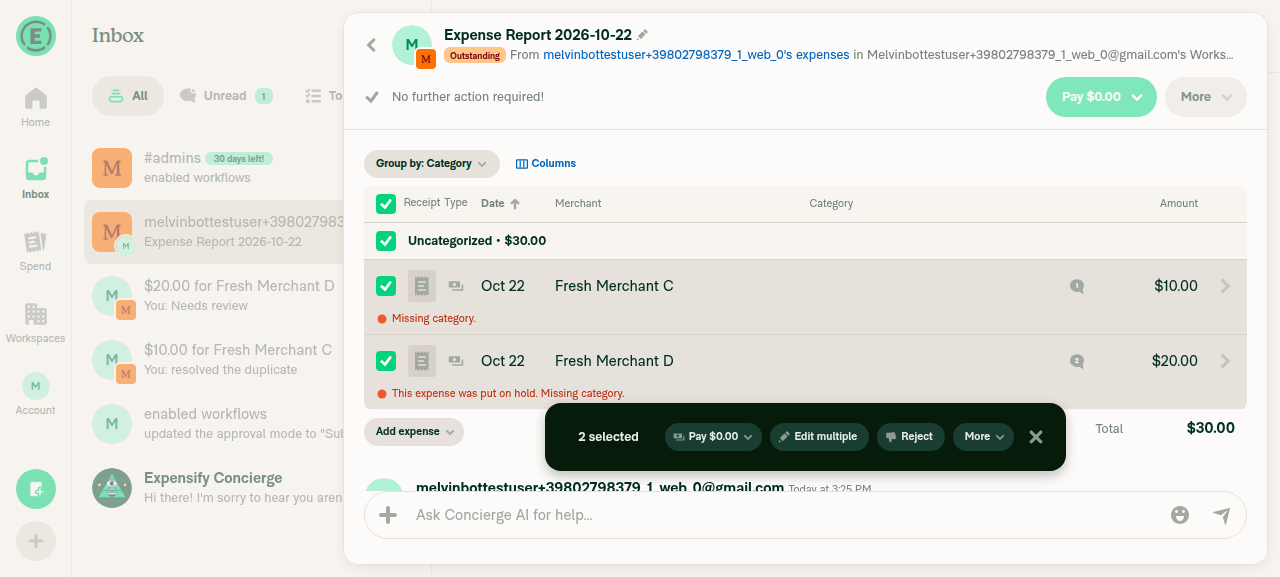This screenshot has height=577, width=1280.
Task: Click the gray plus button in sidebar
Action: 36,541
